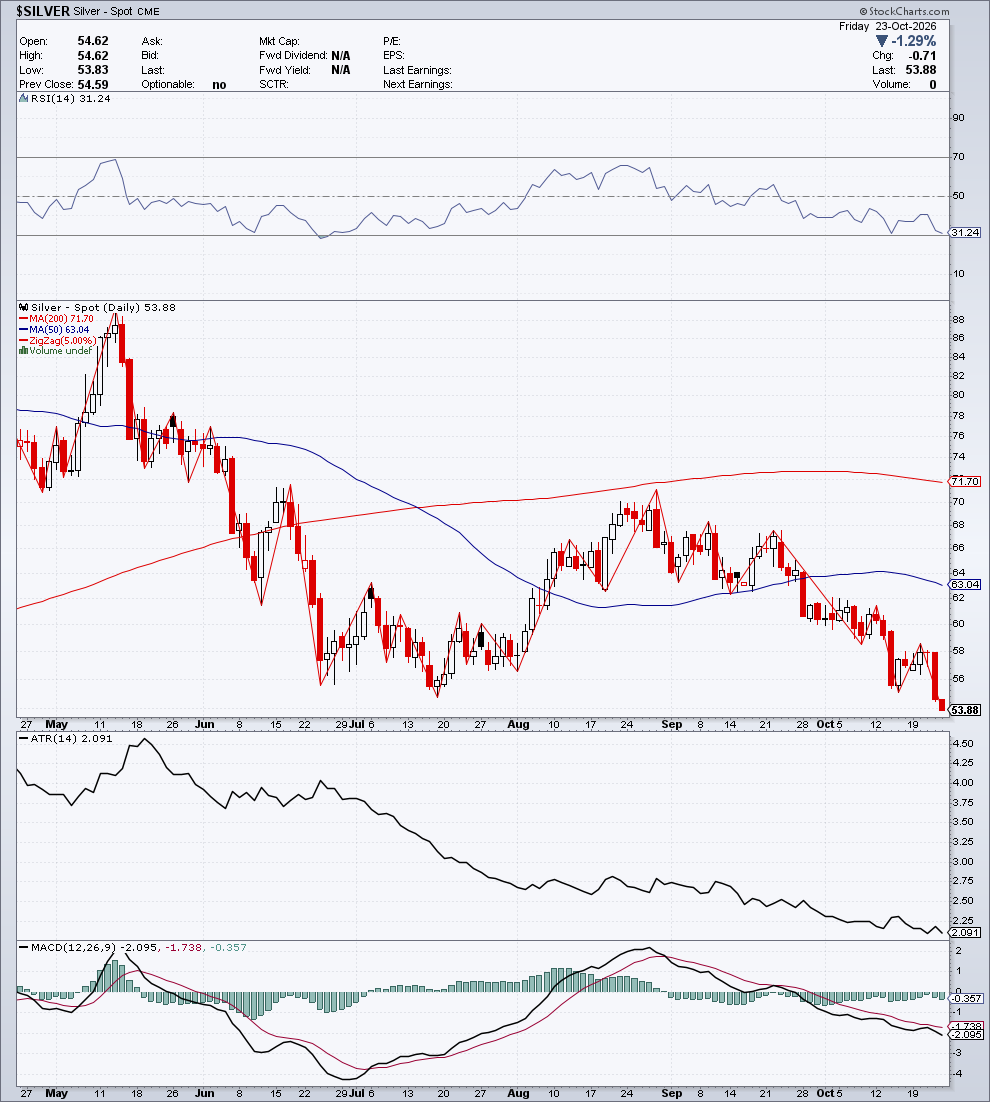Click the 'Mkt Cap:' label
This screenshot has width=990, height=1102.
pos(279,41)
